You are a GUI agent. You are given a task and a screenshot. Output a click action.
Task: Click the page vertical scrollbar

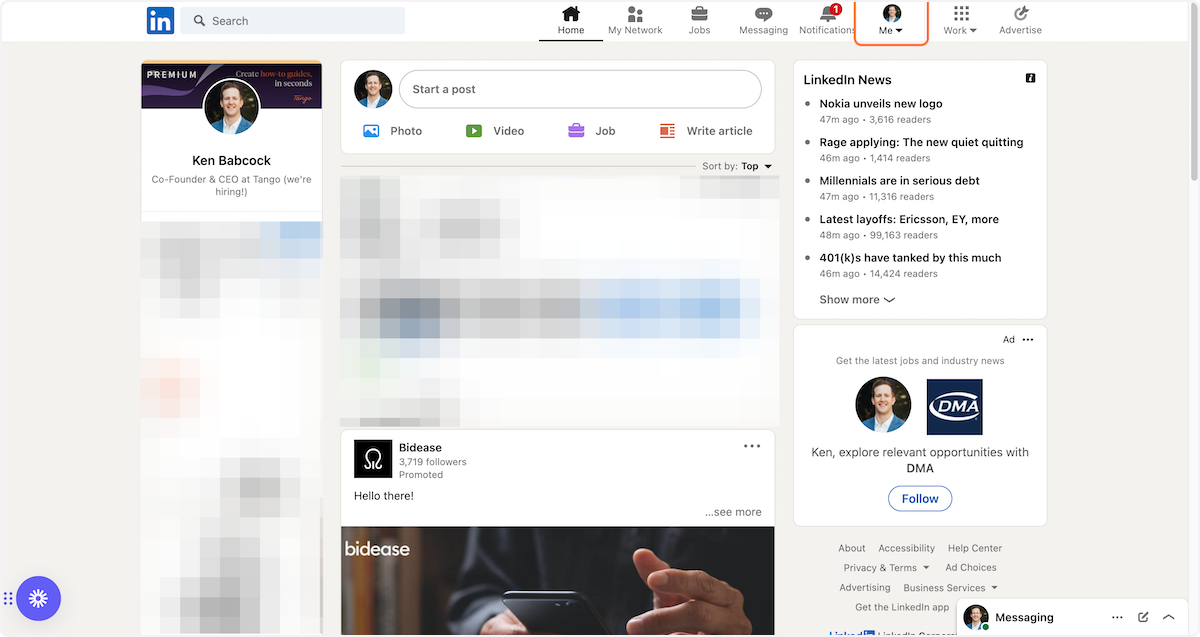[x=1194, y=90]
